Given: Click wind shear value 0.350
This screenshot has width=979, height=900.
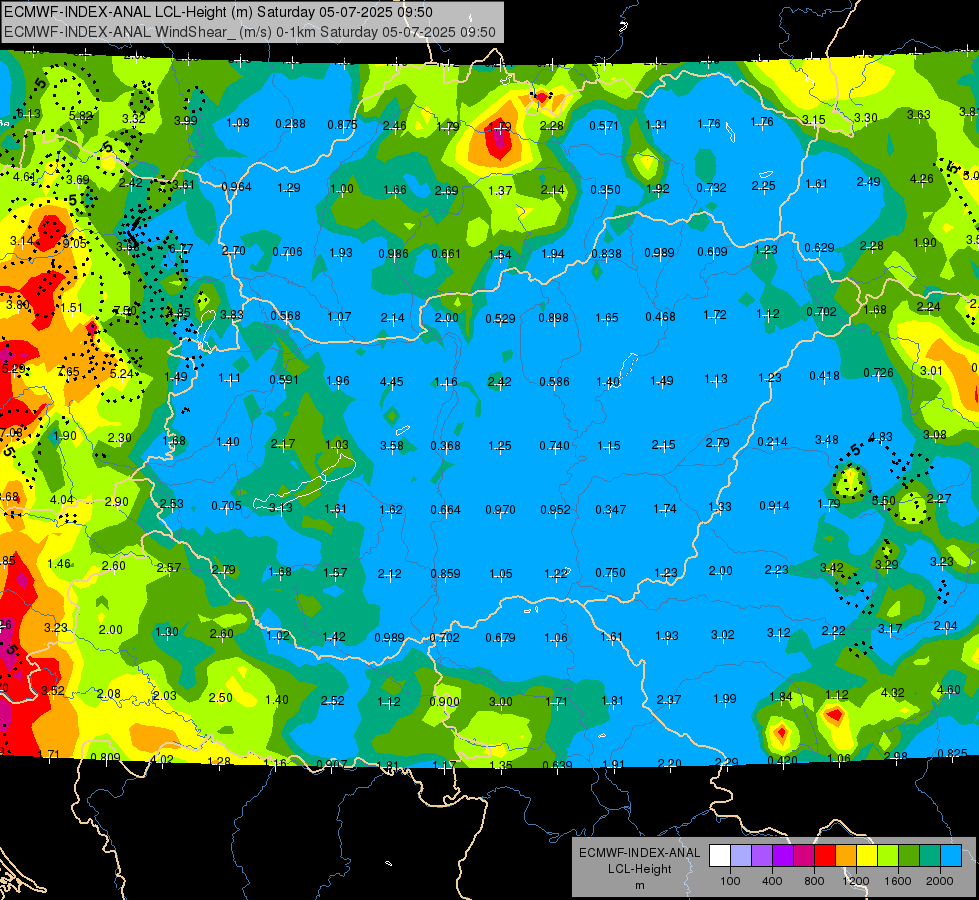Looking at the screenshot, I should tap(605, 189).
